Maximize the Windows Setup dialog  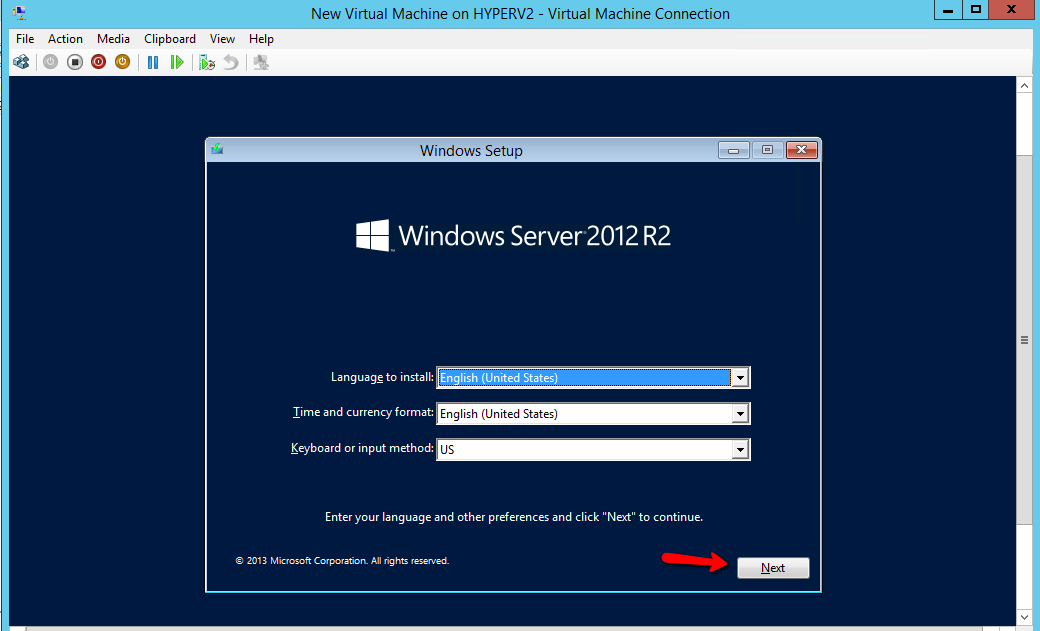point(767,150)
